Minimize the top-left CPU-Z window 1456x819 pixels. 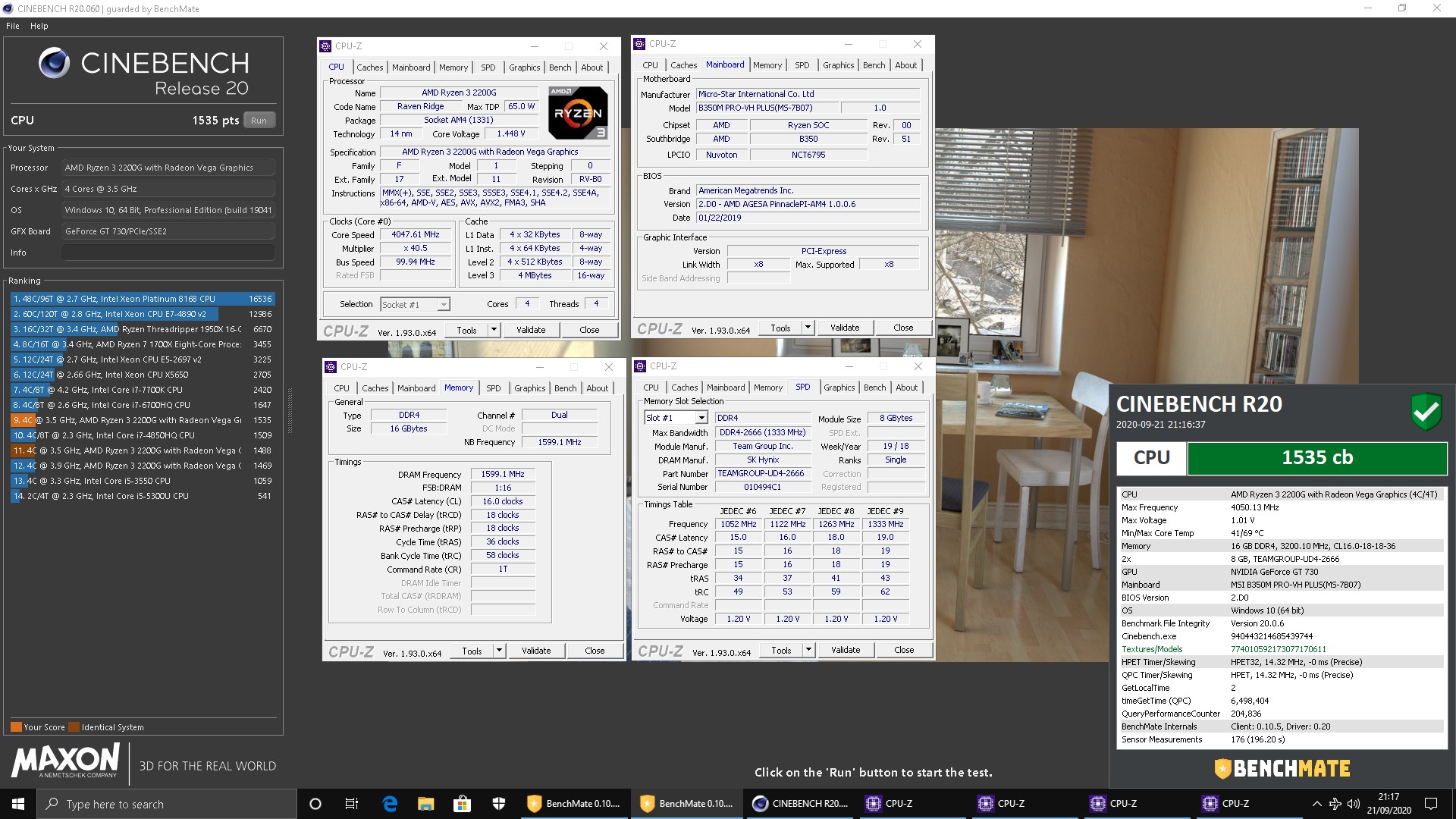click(x=534, y=46)
